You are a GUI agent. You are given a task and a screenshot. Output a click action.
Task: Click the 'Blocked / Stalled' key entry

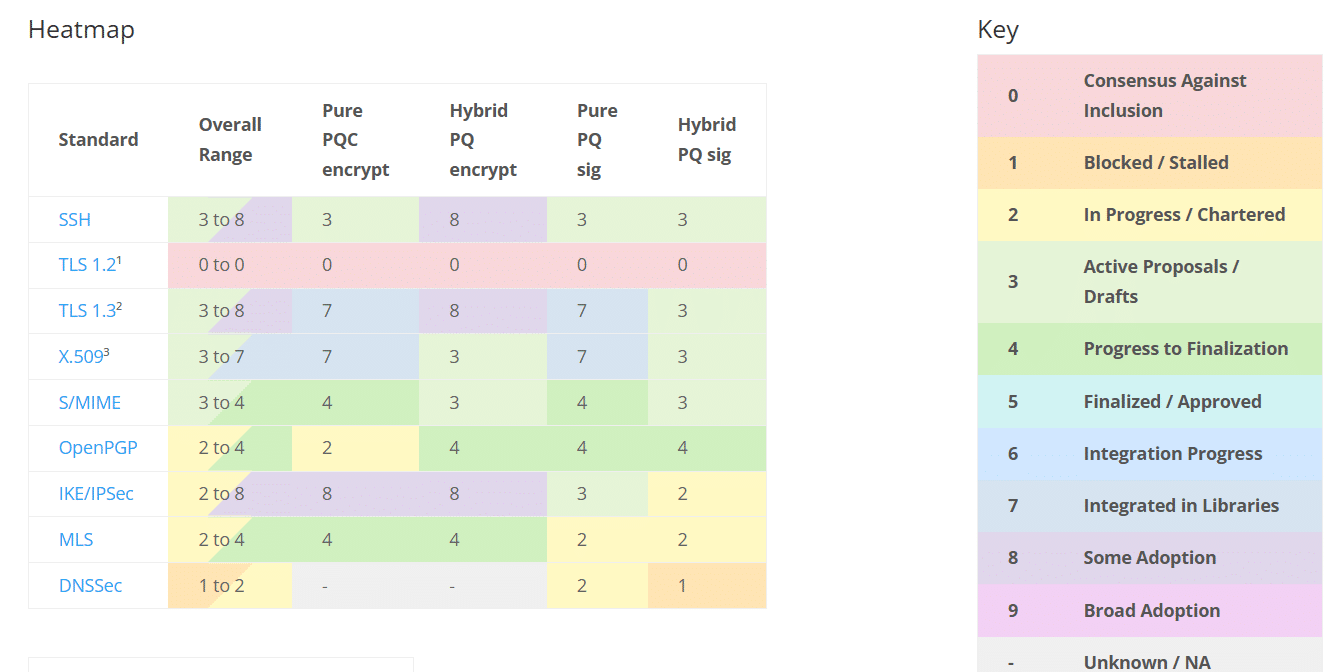click(1155, 163)
